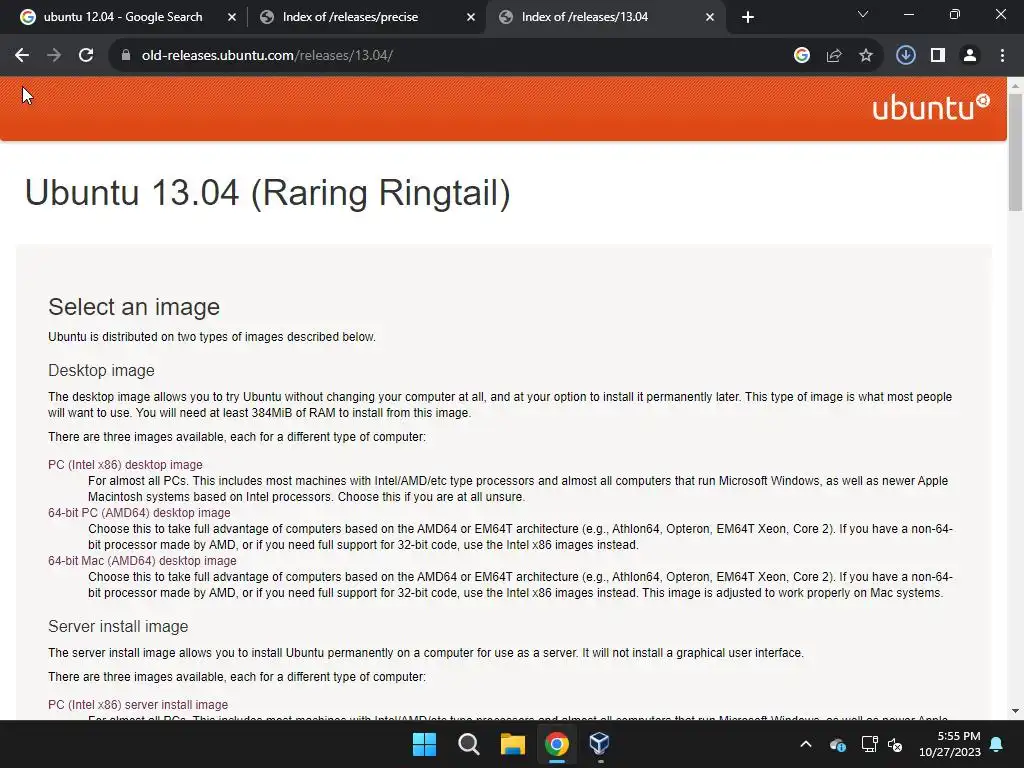Bookmark this page with star icon

tap(866, 56)
